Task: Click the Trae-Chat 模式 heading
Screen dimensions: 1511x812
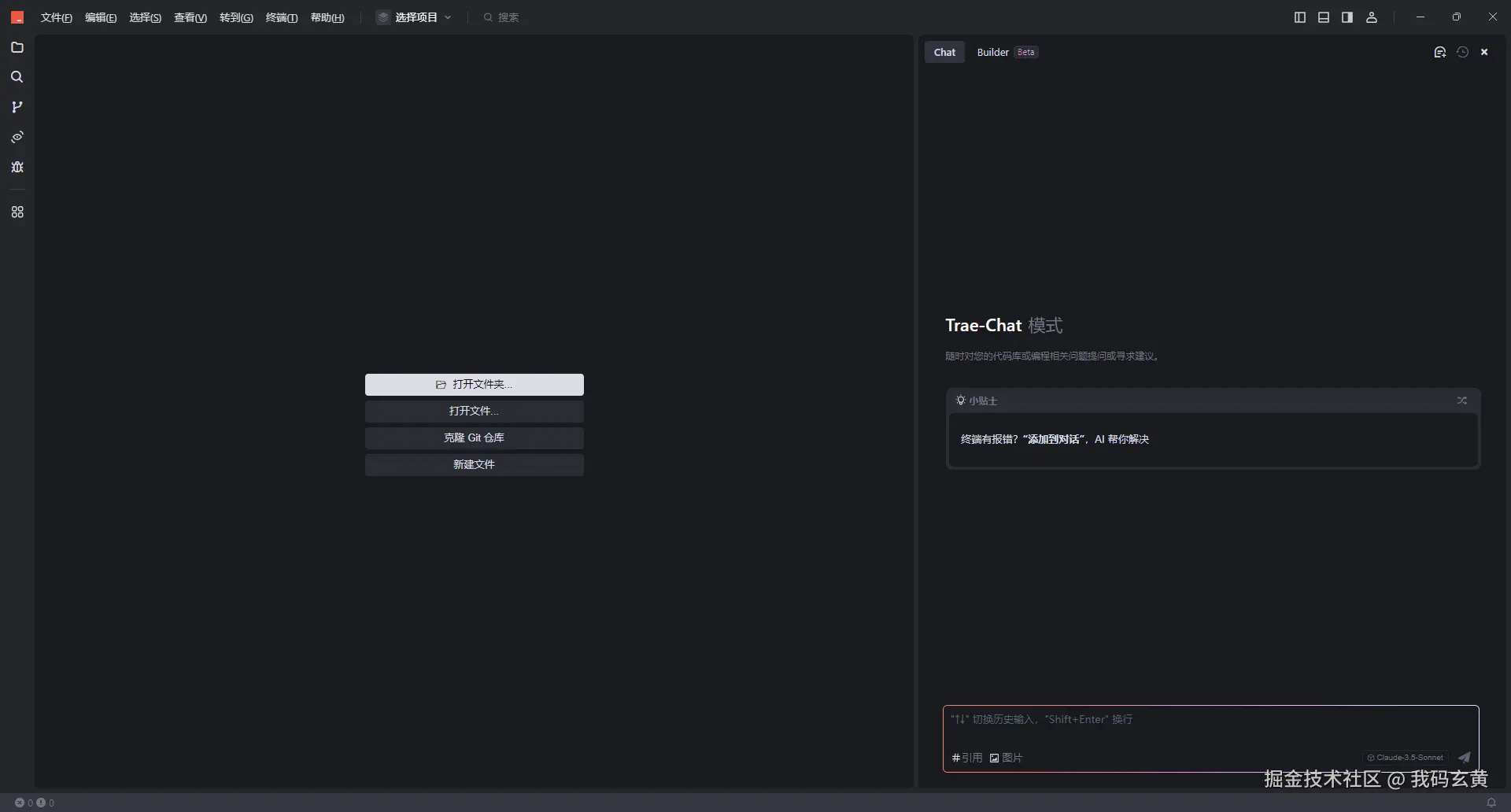Action: 1004,325
